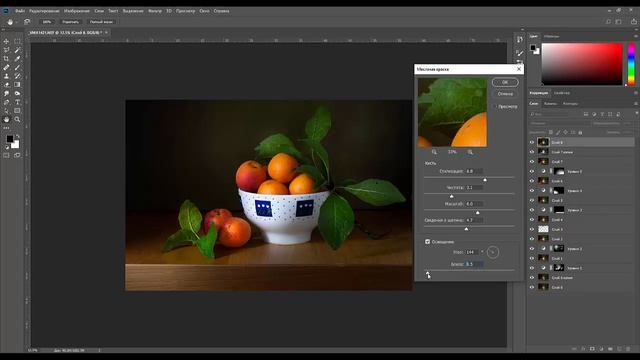Open Color panel flyout menu
640x360 pixels.
(x=636, y=36)
